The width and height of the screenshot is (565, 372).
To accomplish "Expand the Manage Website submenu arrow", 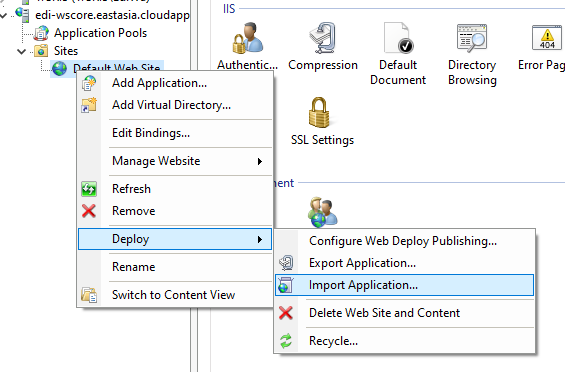I will point(260,161).
